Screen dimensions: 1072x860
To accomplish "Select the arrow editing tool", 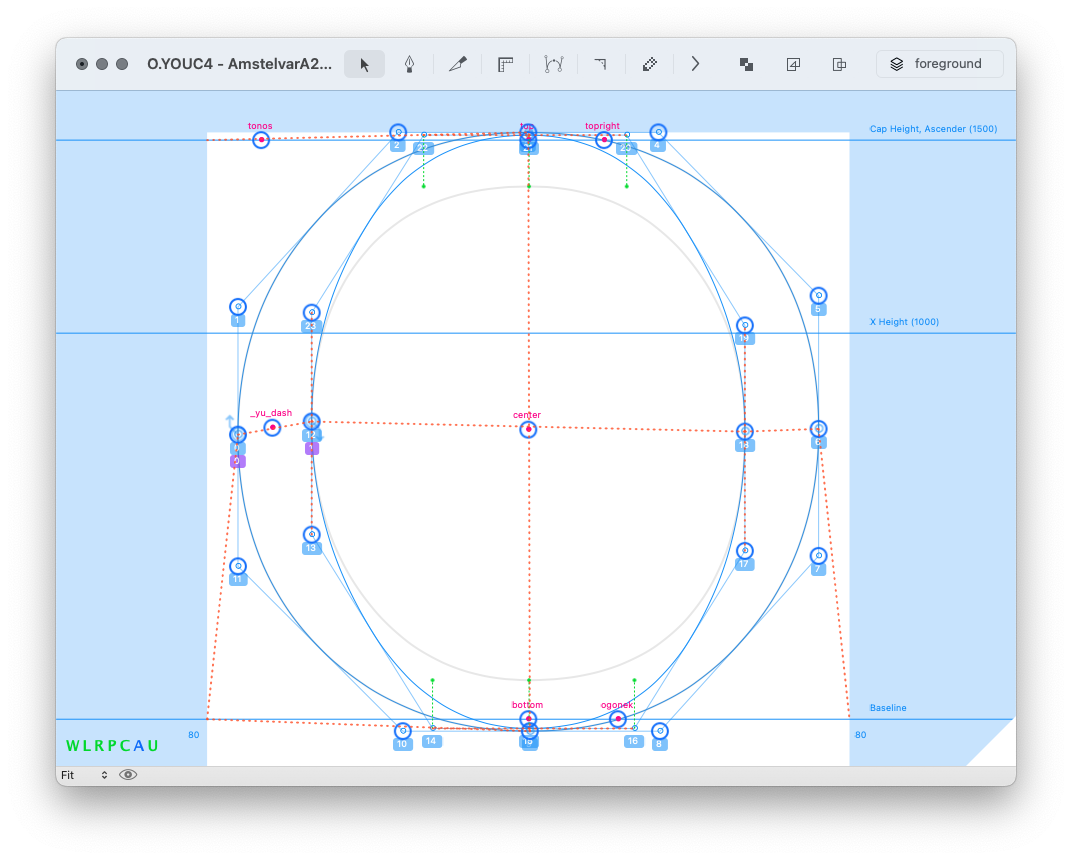I will tap(365, 64).
